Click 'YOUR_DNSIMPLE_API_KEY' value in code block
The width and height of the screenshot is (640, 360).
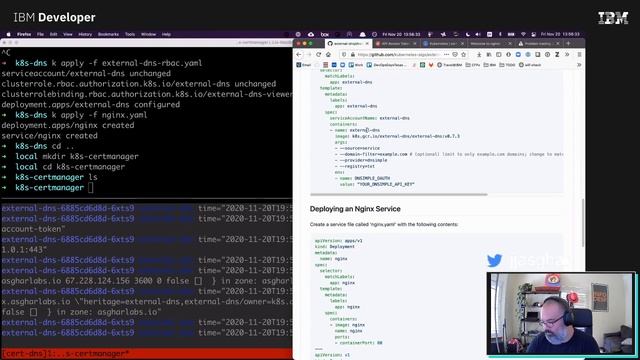tap(386, 184)
